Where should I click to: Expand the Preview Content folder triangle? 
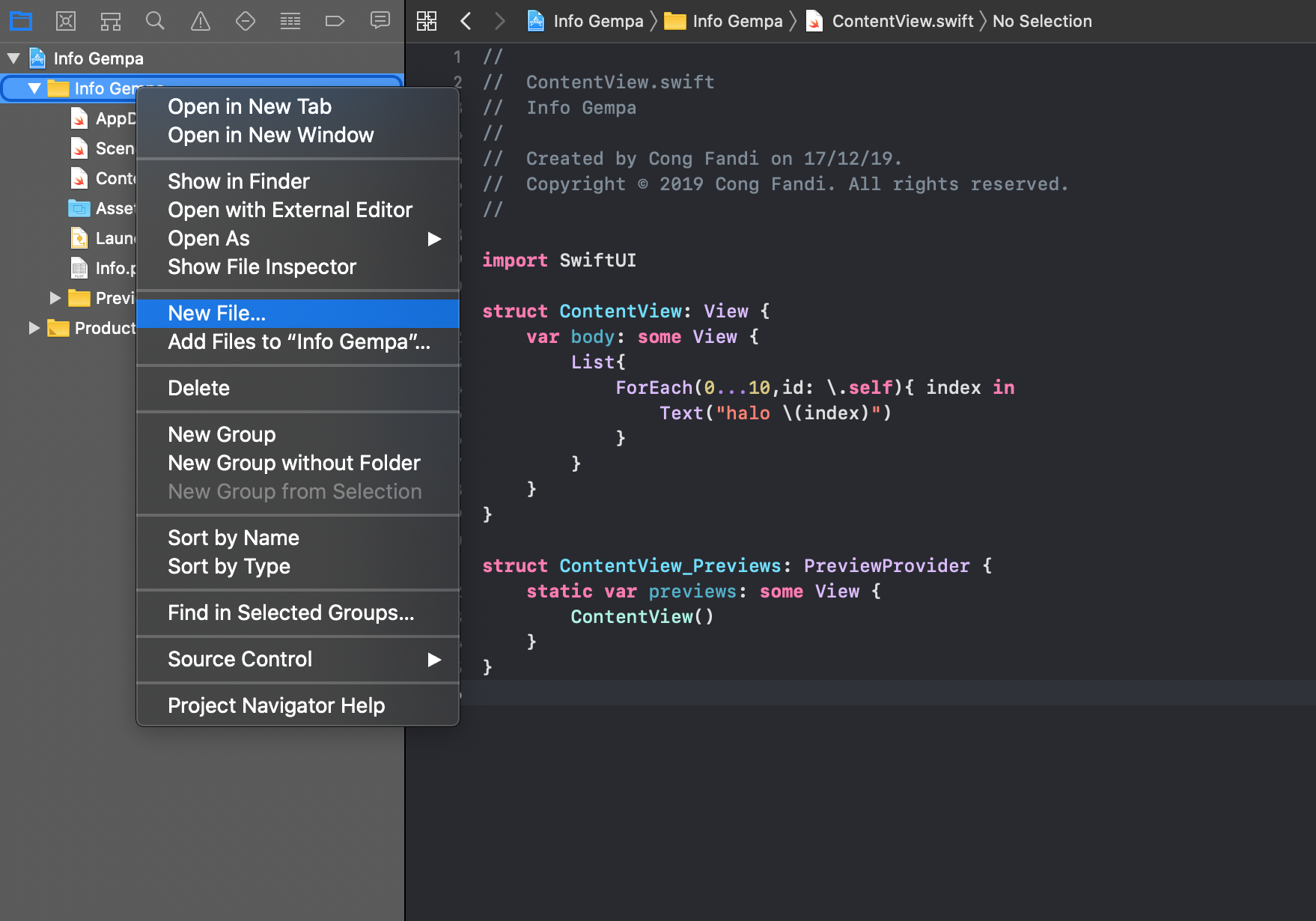pyautogui.click(x=55, y=298)
